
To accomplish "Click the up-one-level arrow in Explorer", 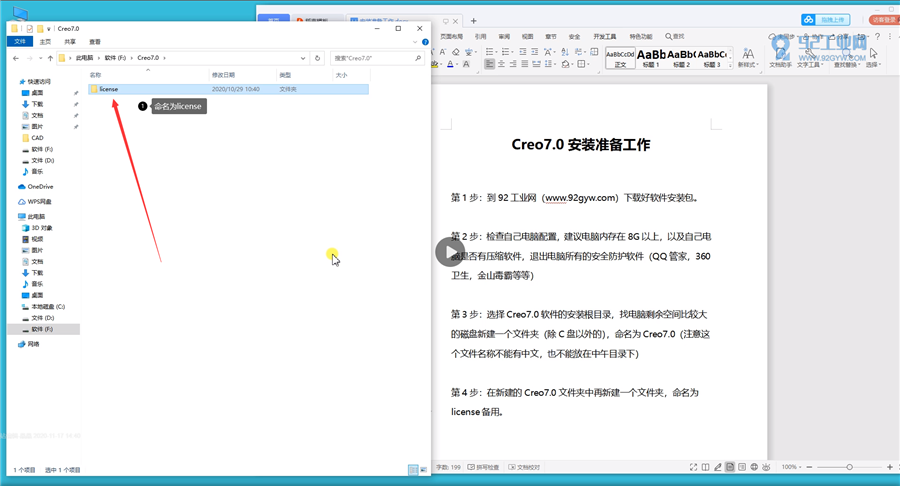I will pos(51,58).
